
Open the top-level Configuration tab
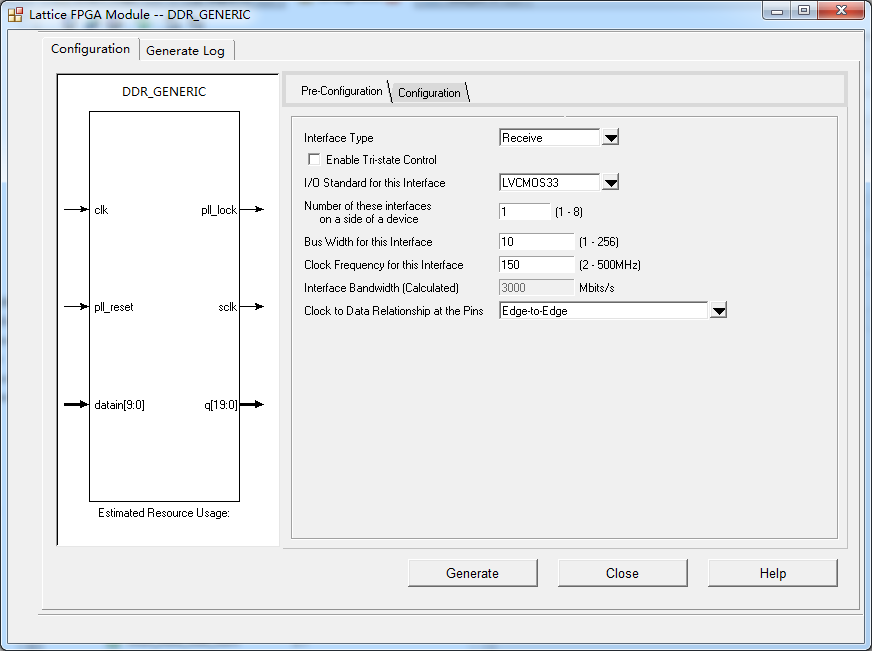(90, 49)
